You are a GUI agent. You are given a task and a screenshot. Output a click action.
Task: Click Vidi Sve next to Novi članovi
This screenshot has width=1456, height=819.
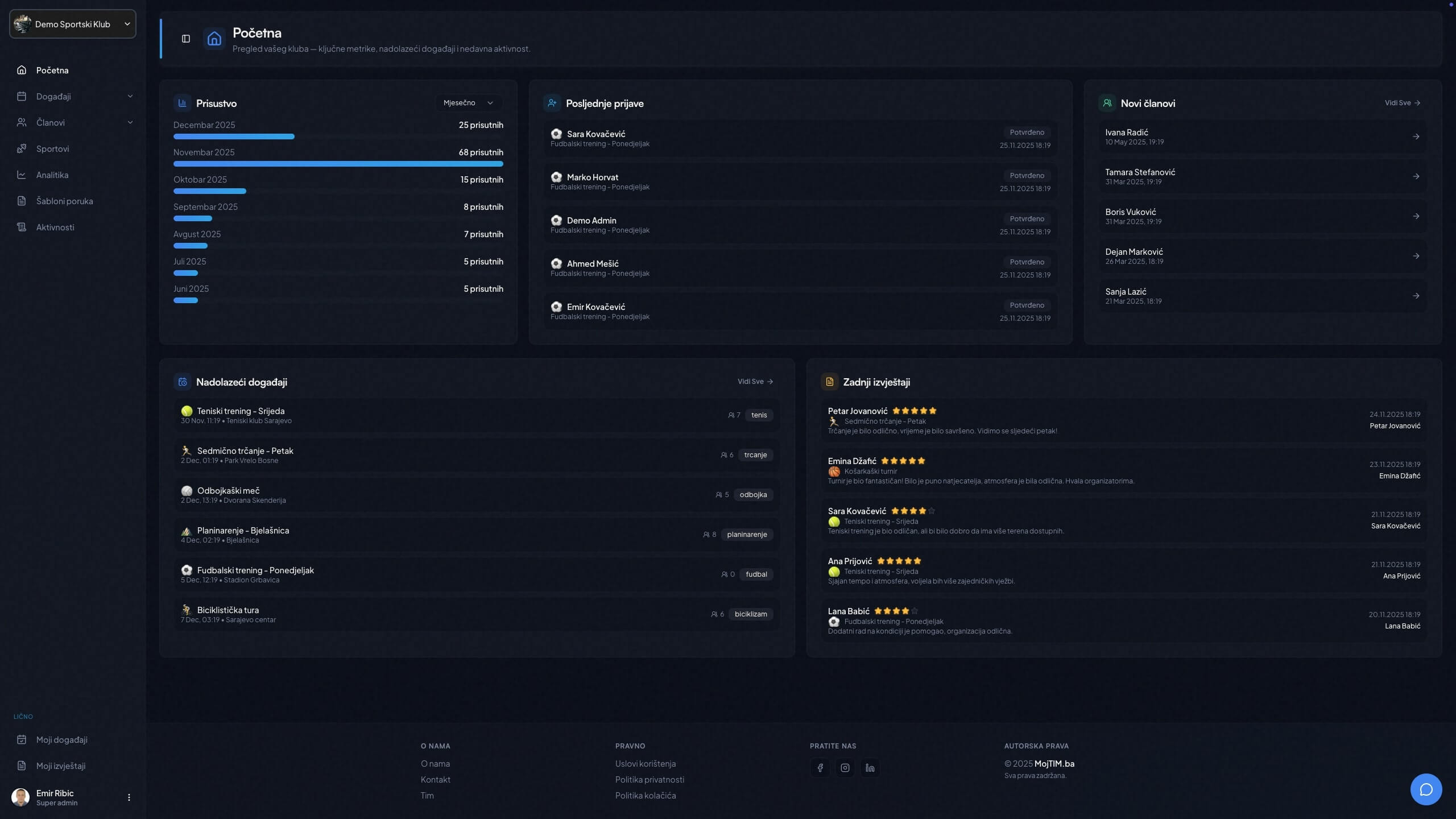pyautogui.click(x=1401, y=103)
